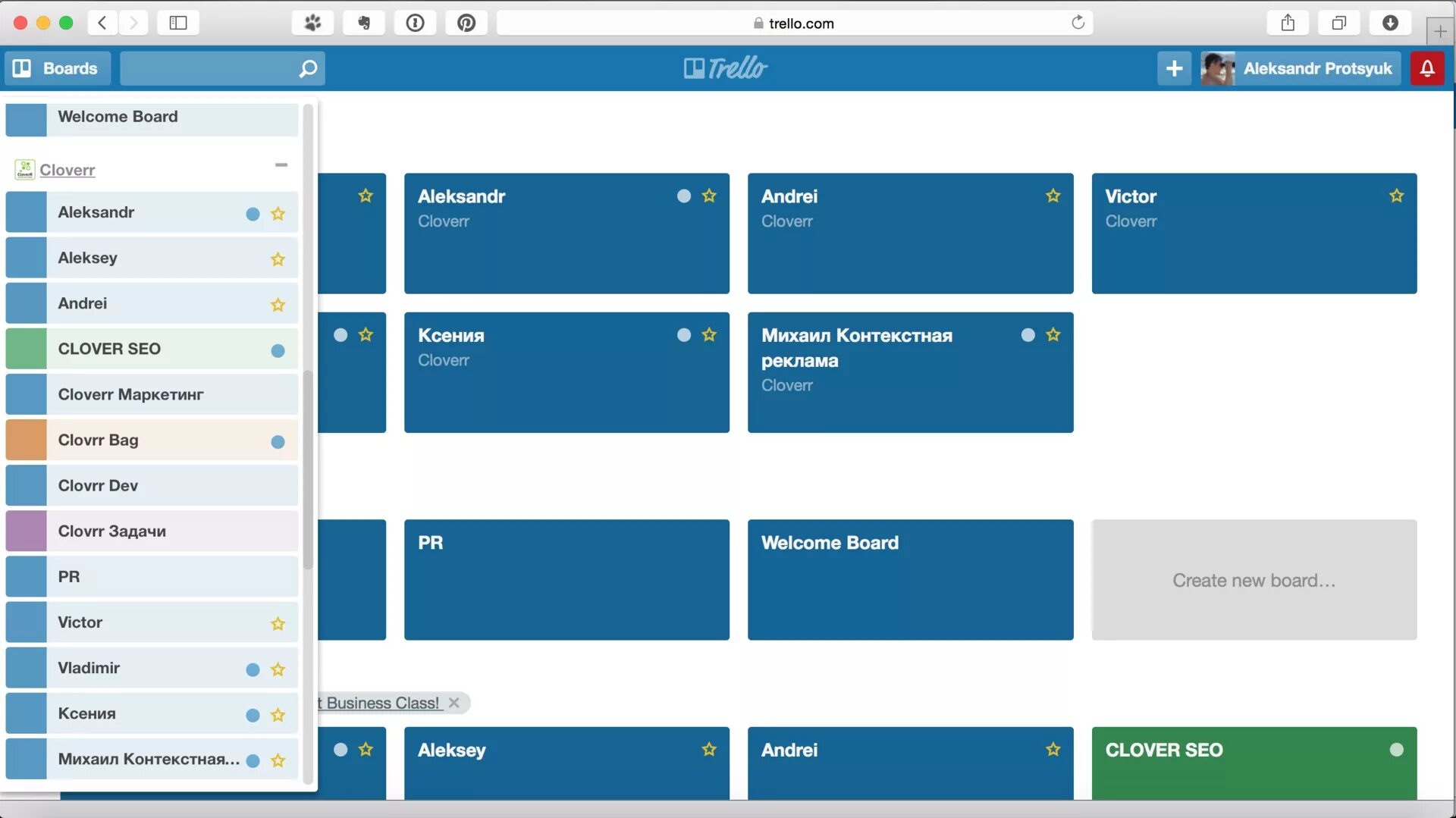Open CLOVER SEO board in sidebar
The image size is (1456, 818).
coord(152,349)
